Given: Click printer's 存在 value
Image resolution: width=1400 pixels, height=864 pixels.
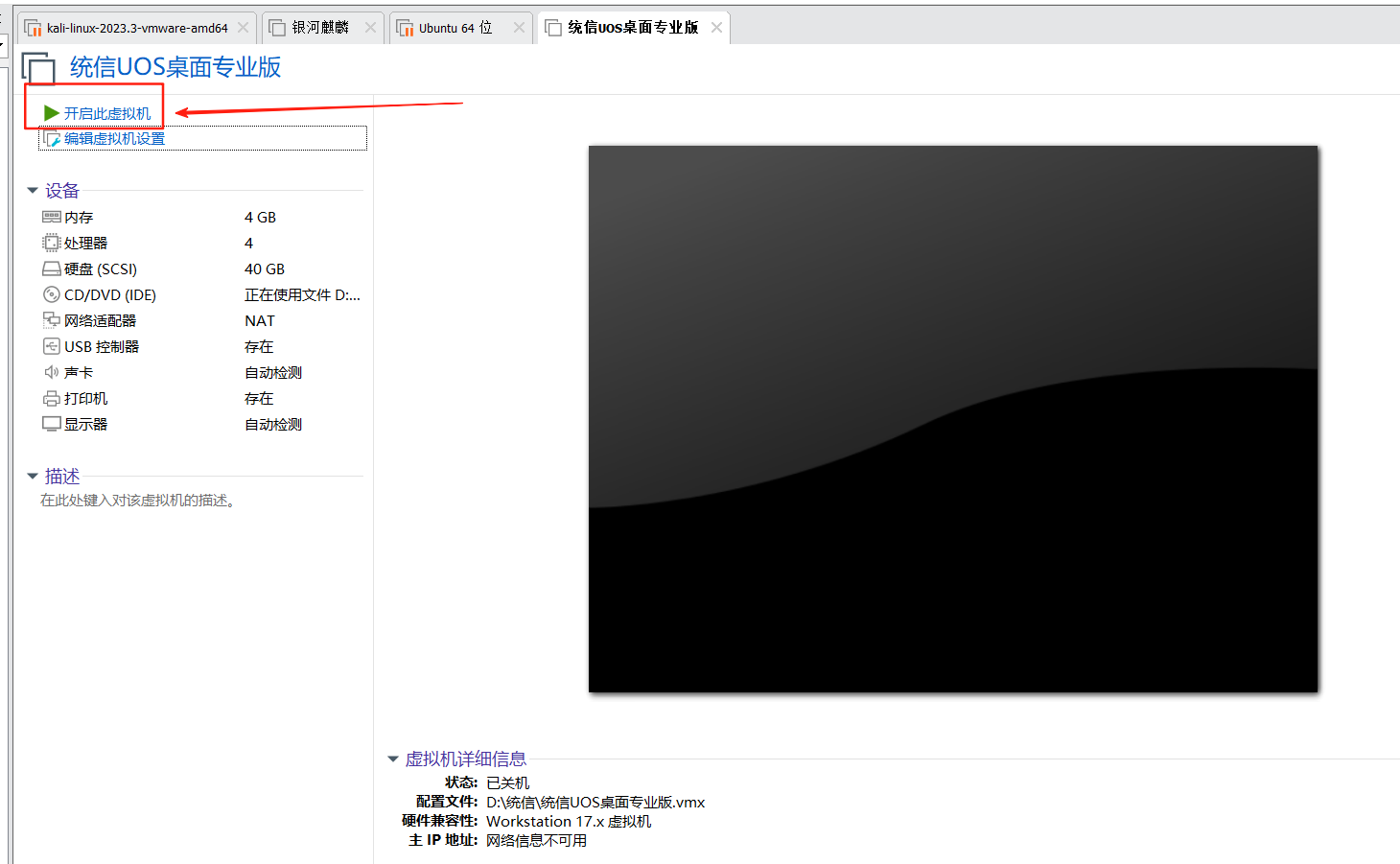Looking at the screenshot, I should 259,399.
